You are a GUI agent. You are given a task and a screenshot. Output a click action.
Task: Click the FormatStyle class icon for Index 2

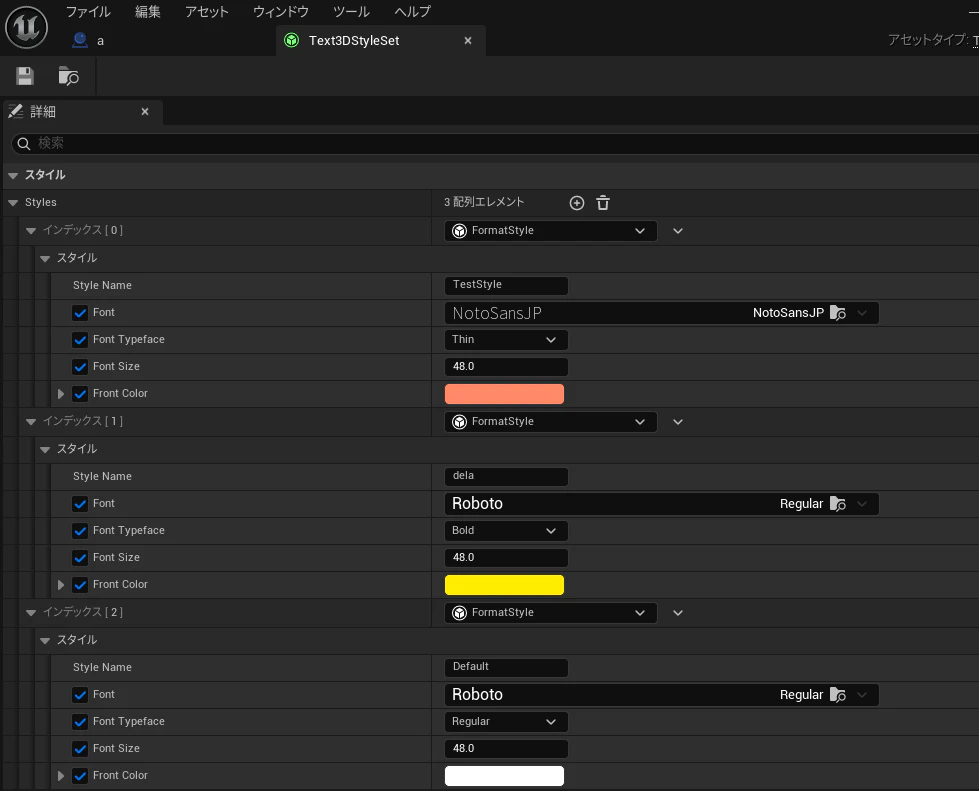(x=460, y=613)
